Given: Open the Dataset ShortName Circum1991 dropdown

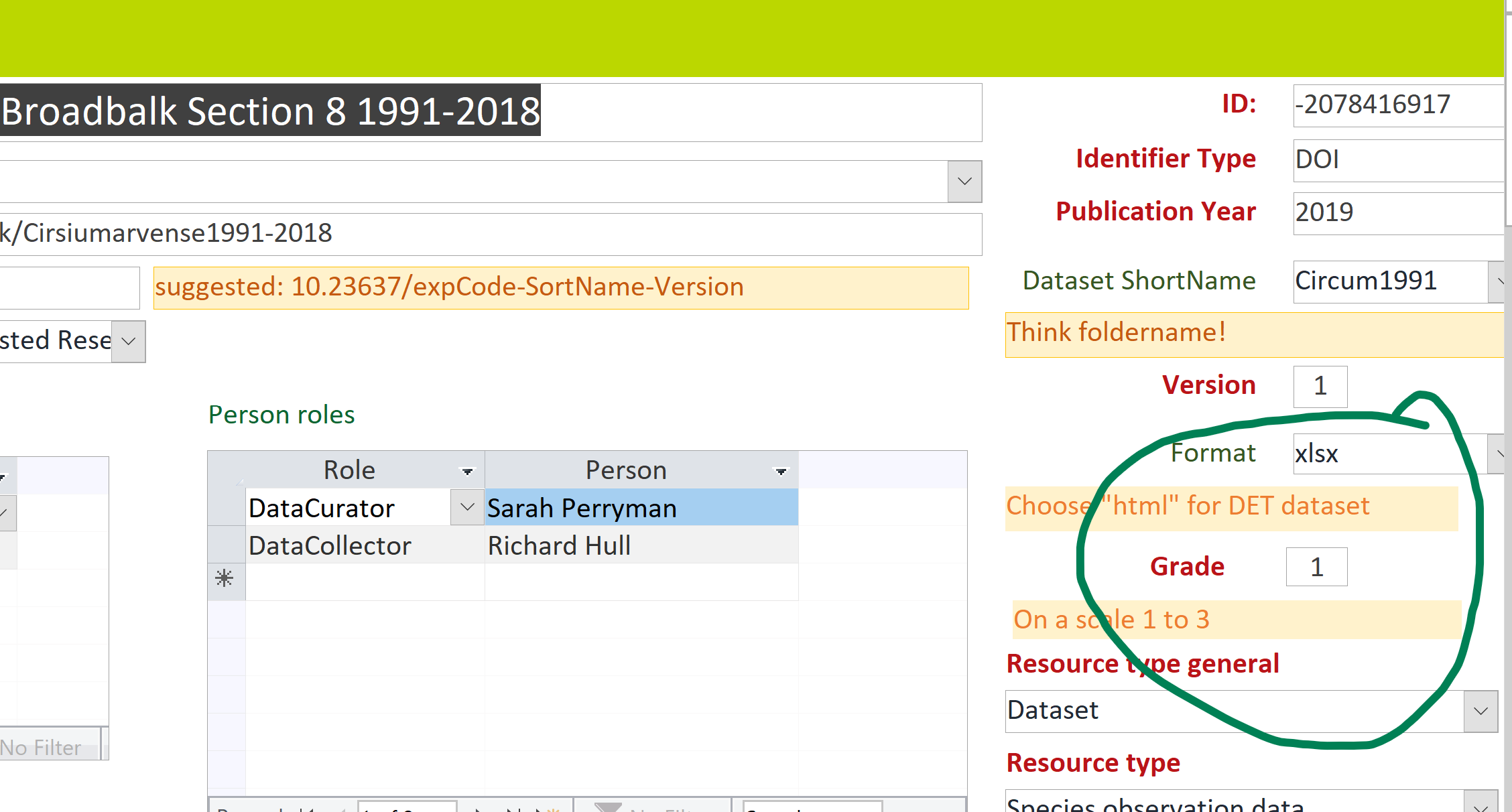Looking at the screenshot, I should [1498, 281].
